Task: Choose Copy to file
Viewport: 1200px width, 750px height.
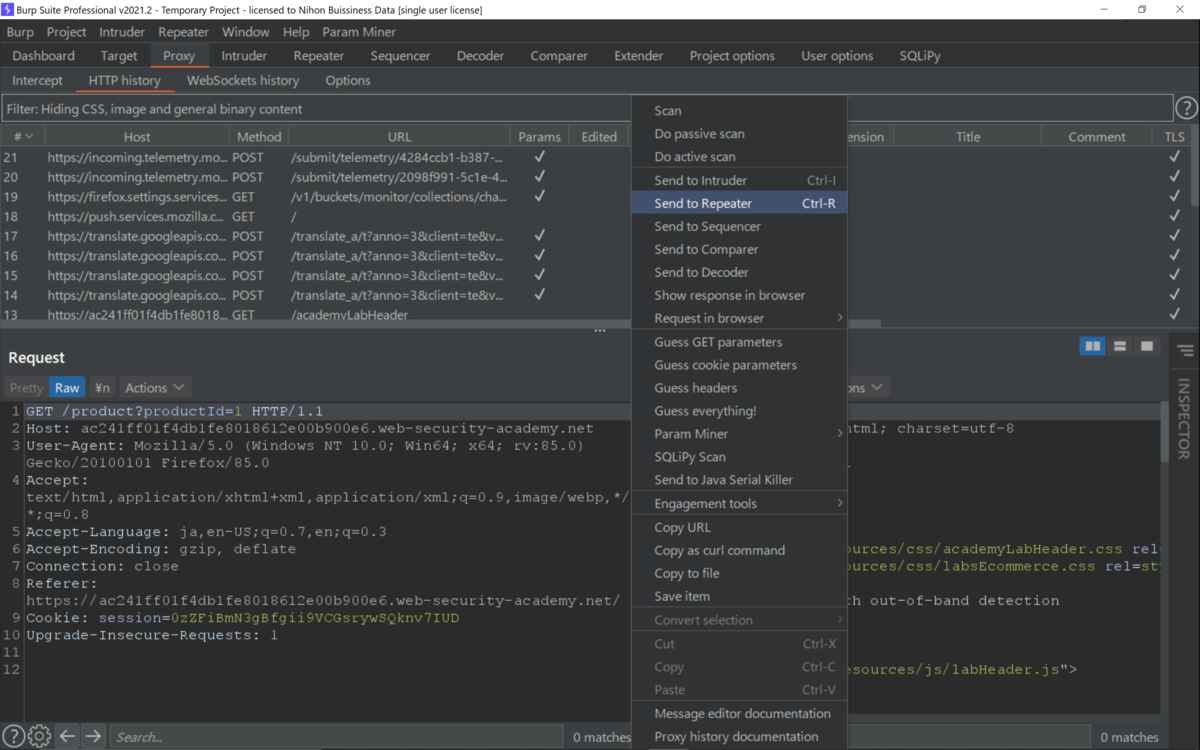Action: [x=739, y=573]
